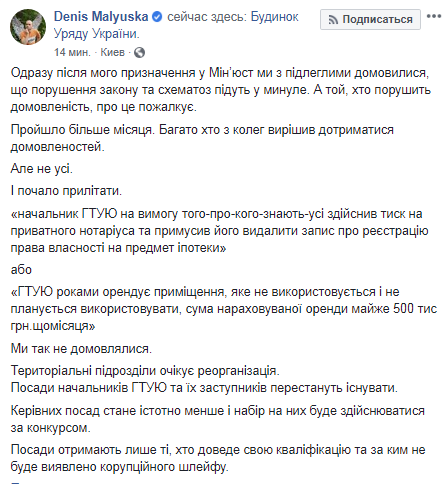This screenshot has width=448, height=484.
Task: Open Denis Malyuska's profile picture
Action: [28, 27]
